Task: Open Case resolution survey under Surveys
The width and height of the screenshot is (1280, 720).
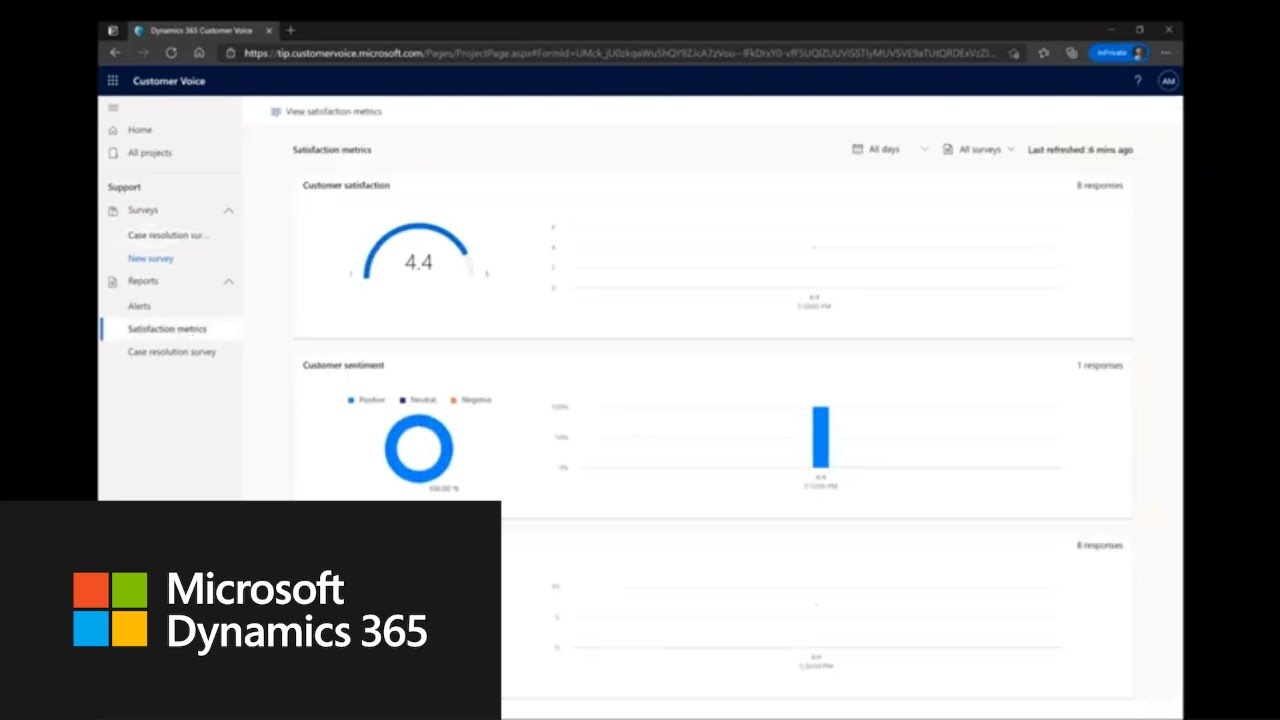Action: (168, 236)
